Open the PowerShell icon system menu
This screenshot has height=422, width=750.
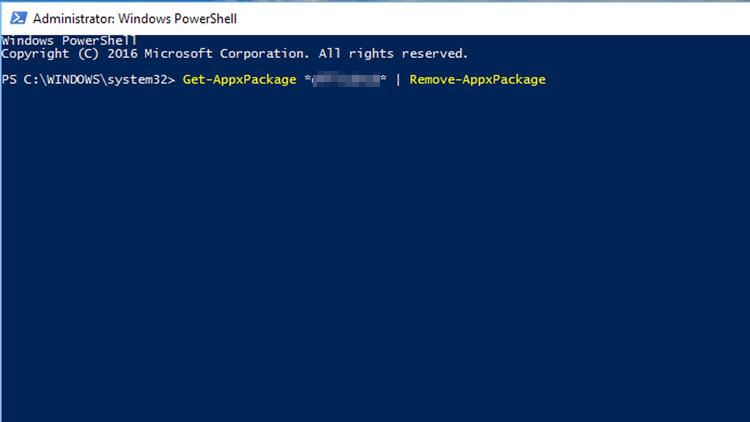coord(18,18)
